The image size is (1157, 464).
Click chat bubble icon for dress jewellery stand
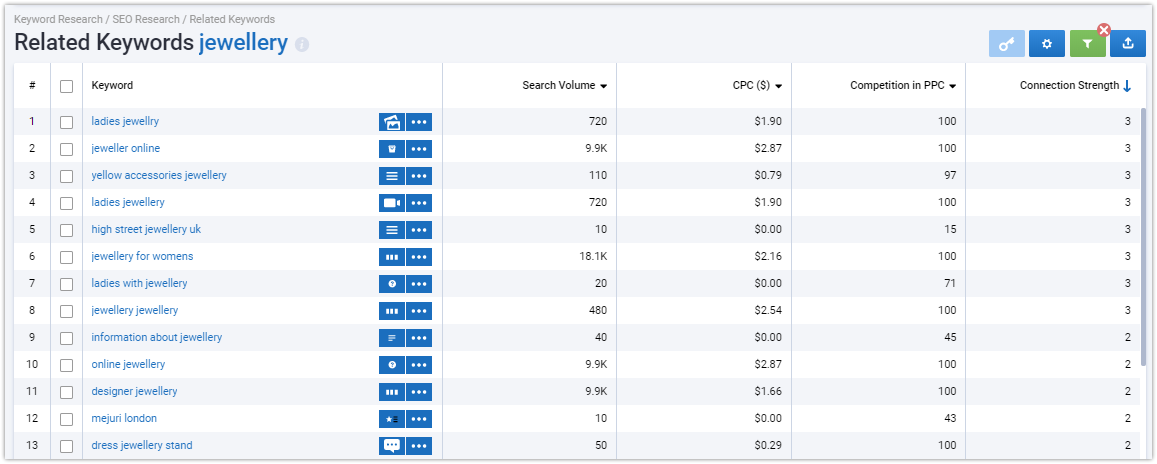click(392, 446)
